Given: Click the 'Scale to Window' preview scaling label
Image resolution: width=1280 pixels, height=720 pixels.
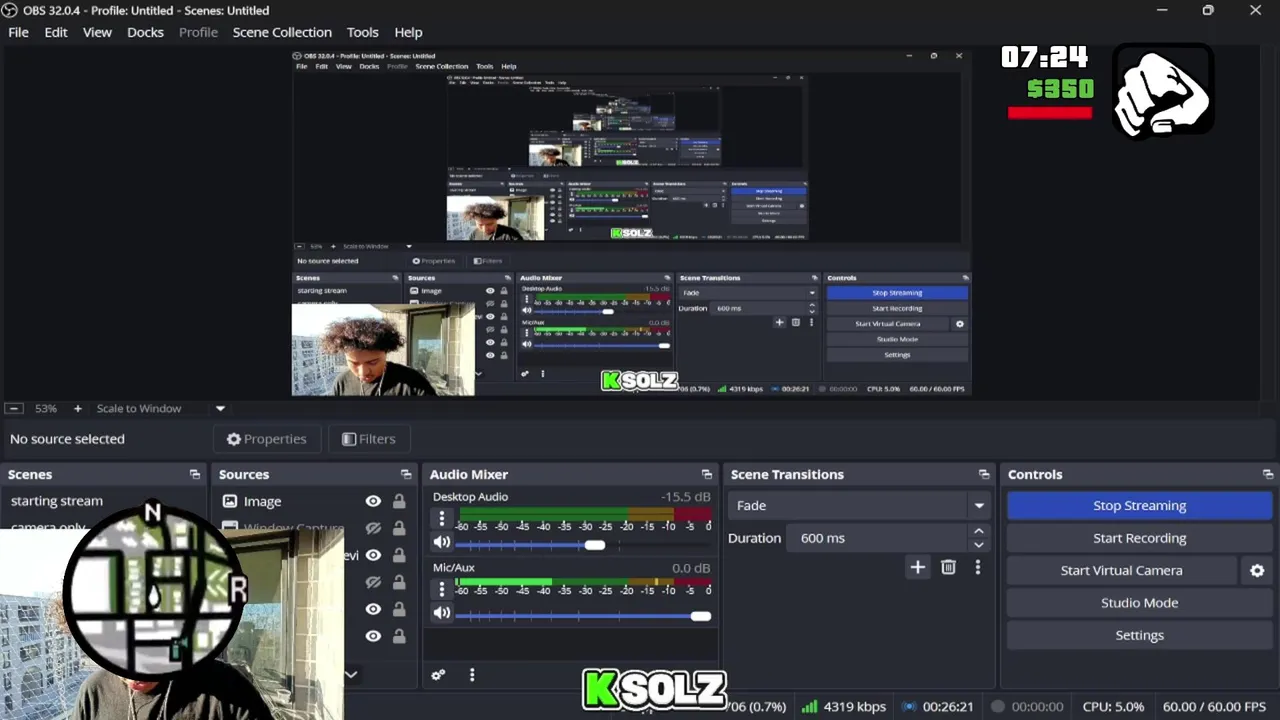Looking at the screenshot, I should tap(139, 408).
